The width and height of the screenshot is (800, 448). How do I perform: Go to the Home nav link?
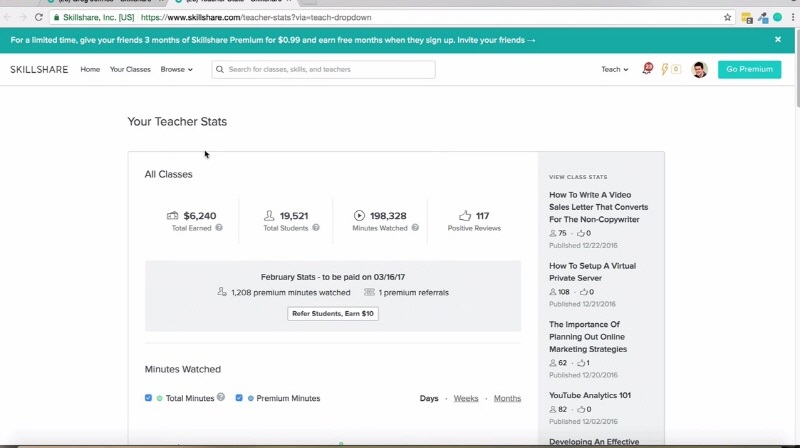pyautogui.click(x=90, y=69)
